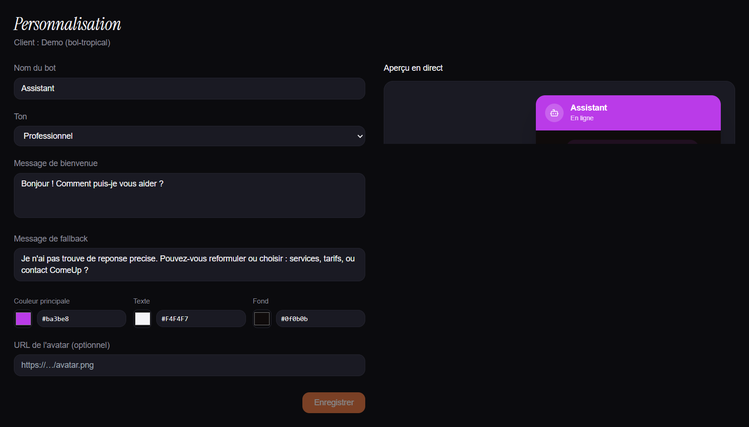Click the URL de l'avatar label
The image size is (749, 427).
61,345
